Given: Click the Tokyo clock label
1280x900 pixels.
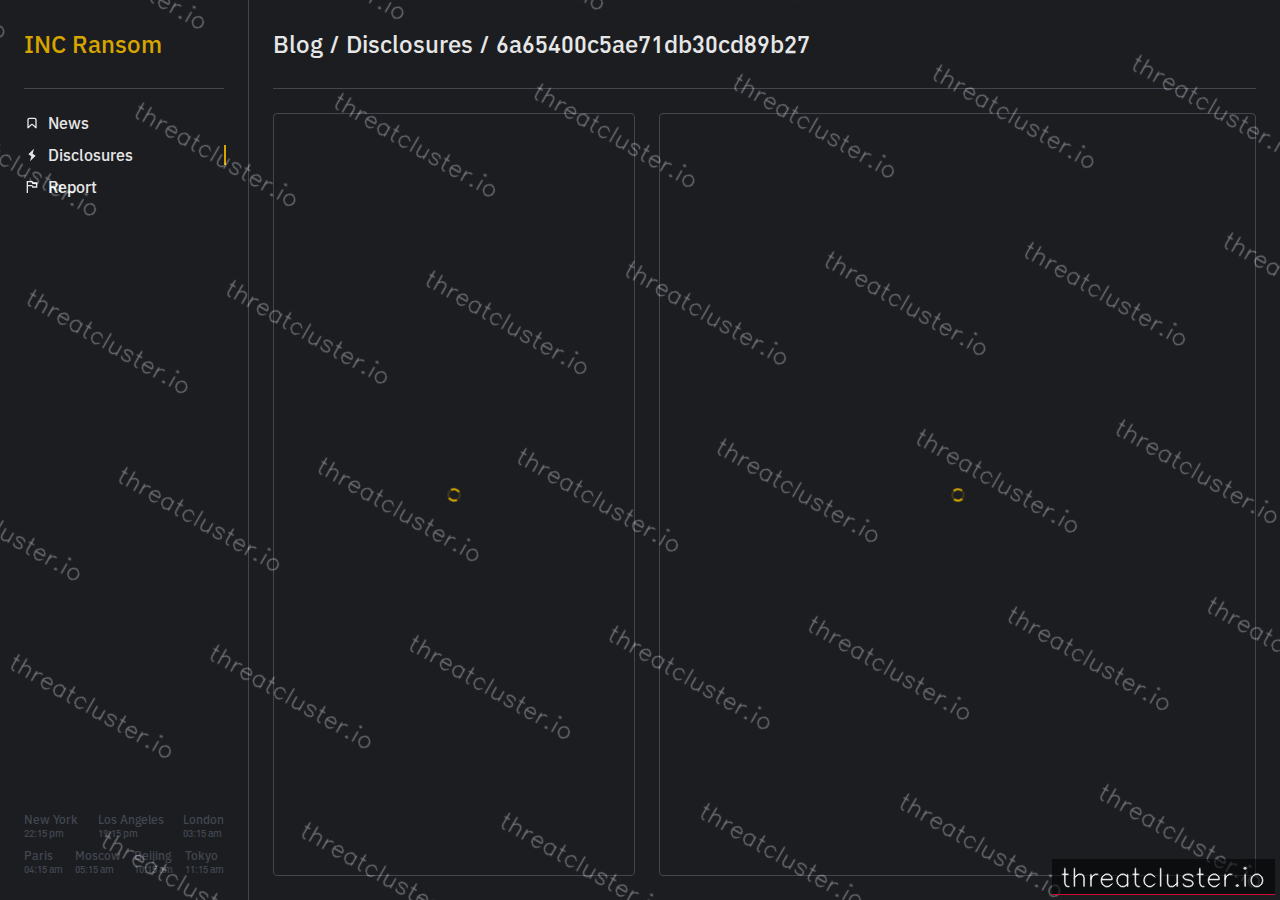Looking at the screenshot, I should point(201,856).
